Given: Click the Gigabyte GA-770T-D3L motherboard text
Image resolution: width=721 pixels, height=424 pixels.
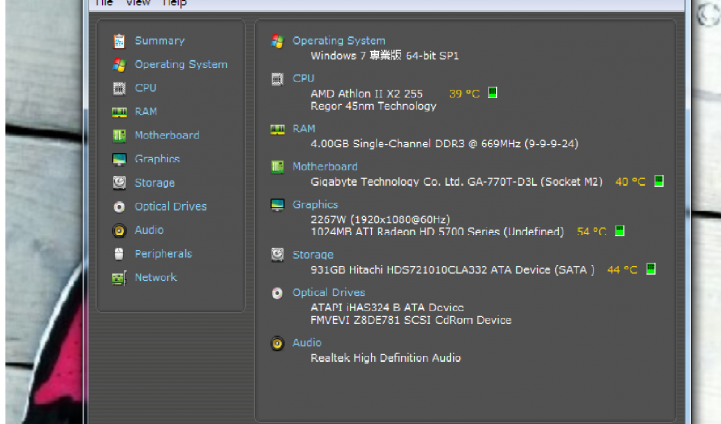Looking at the screenshot, I should tap(456, 182).
